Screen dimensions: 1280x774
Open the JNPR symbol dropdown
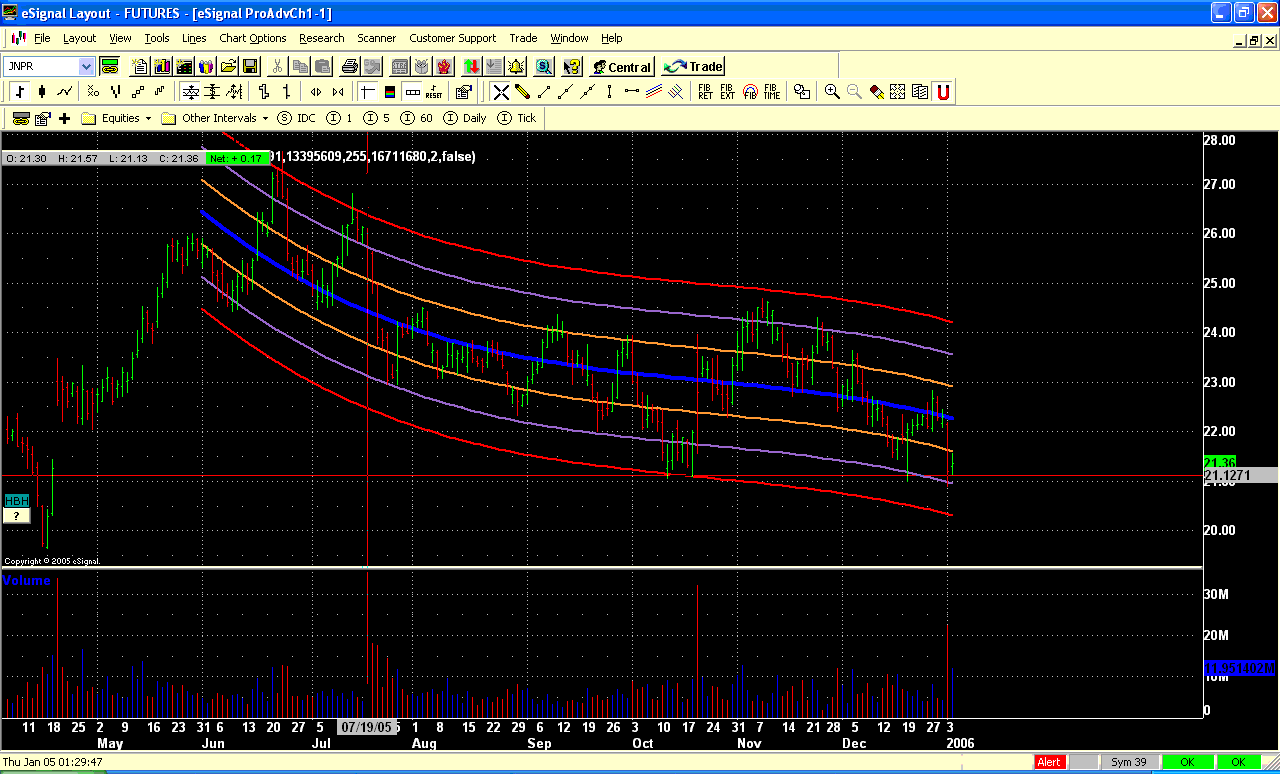(x=86, y=67)
